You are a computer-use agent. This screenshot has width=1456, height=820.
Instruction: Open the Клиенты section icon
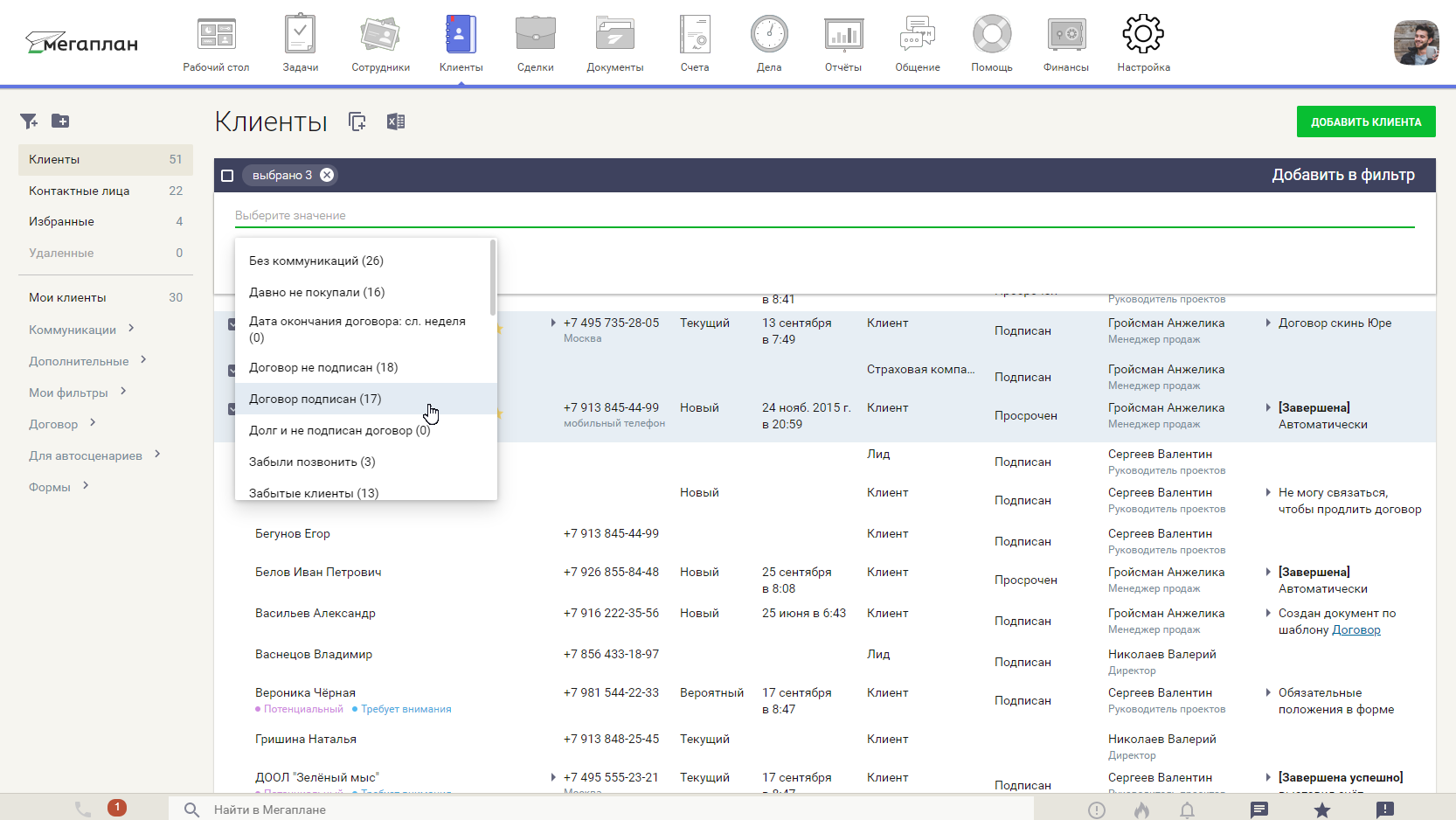[x=461, y=35]
